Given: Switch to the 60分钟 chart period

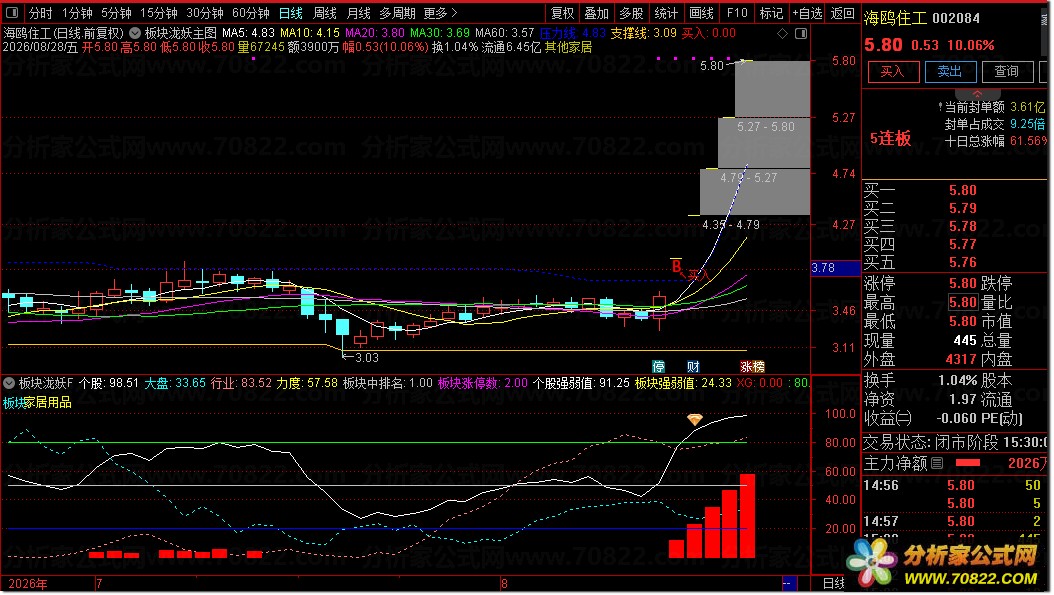Looking at the screenshot, I should (250, 13).
